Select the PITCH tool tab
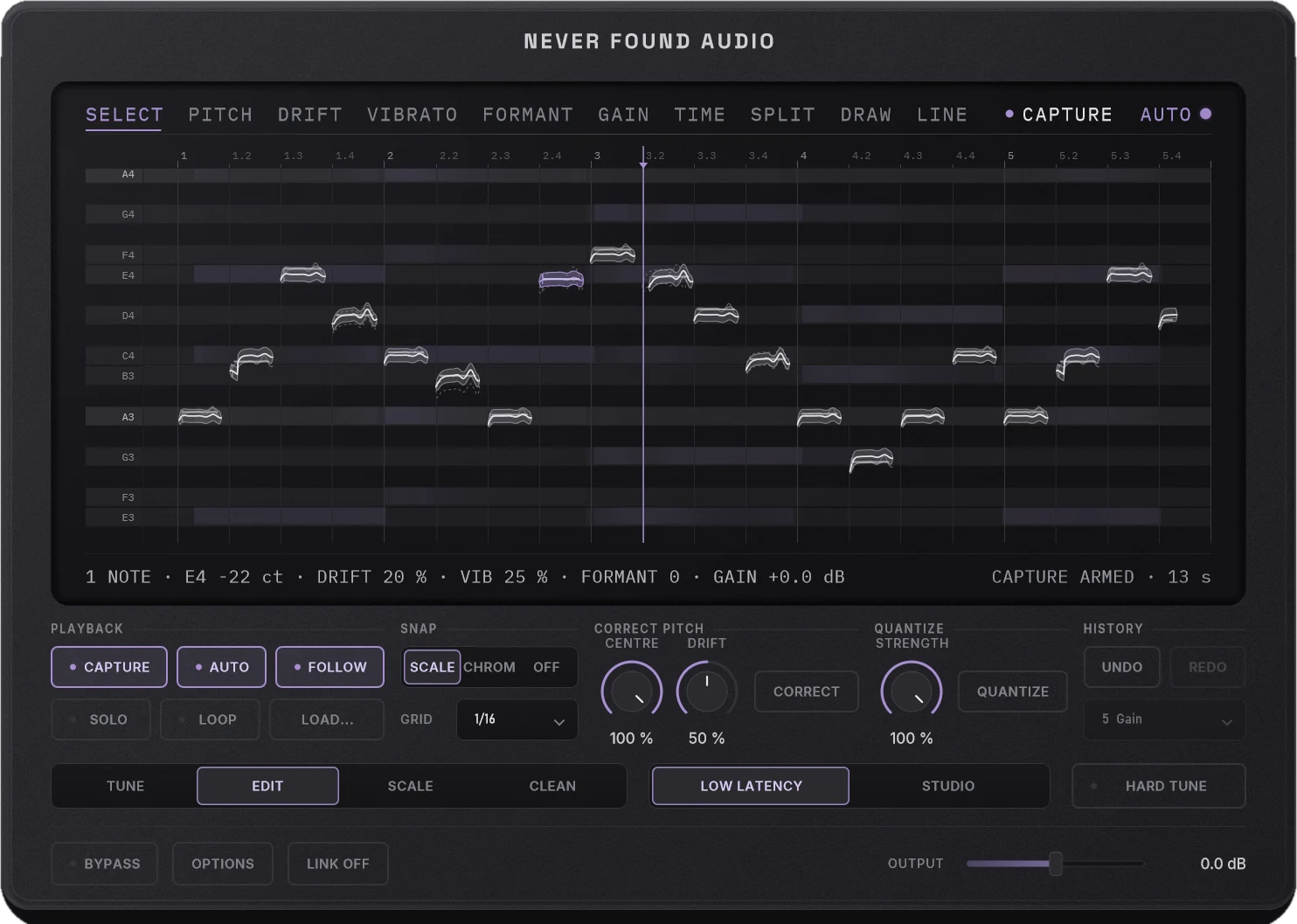This screenshot has width=1297, height=924. pos(220,115)
